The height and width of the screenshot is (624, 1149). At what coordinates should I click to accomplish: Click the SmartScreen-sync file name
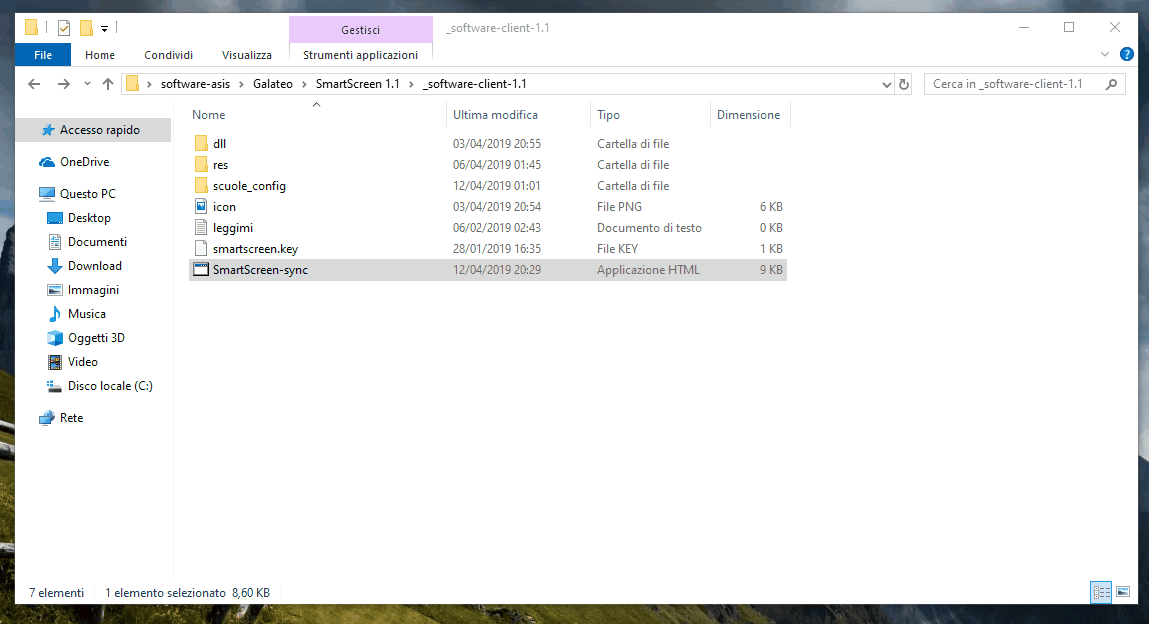[x=260, y=270]
